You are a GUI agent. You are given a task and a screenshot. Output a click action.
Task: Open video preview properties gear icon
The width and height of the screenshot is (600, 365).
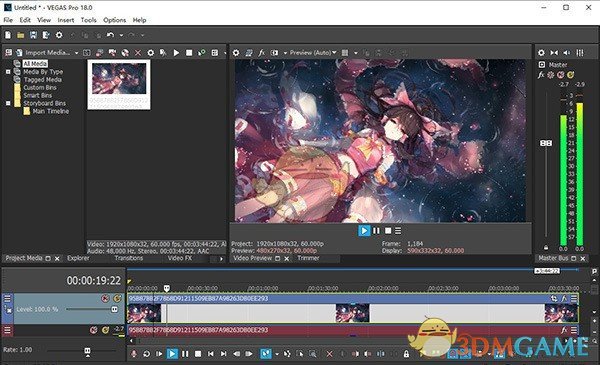coord(236,53)
